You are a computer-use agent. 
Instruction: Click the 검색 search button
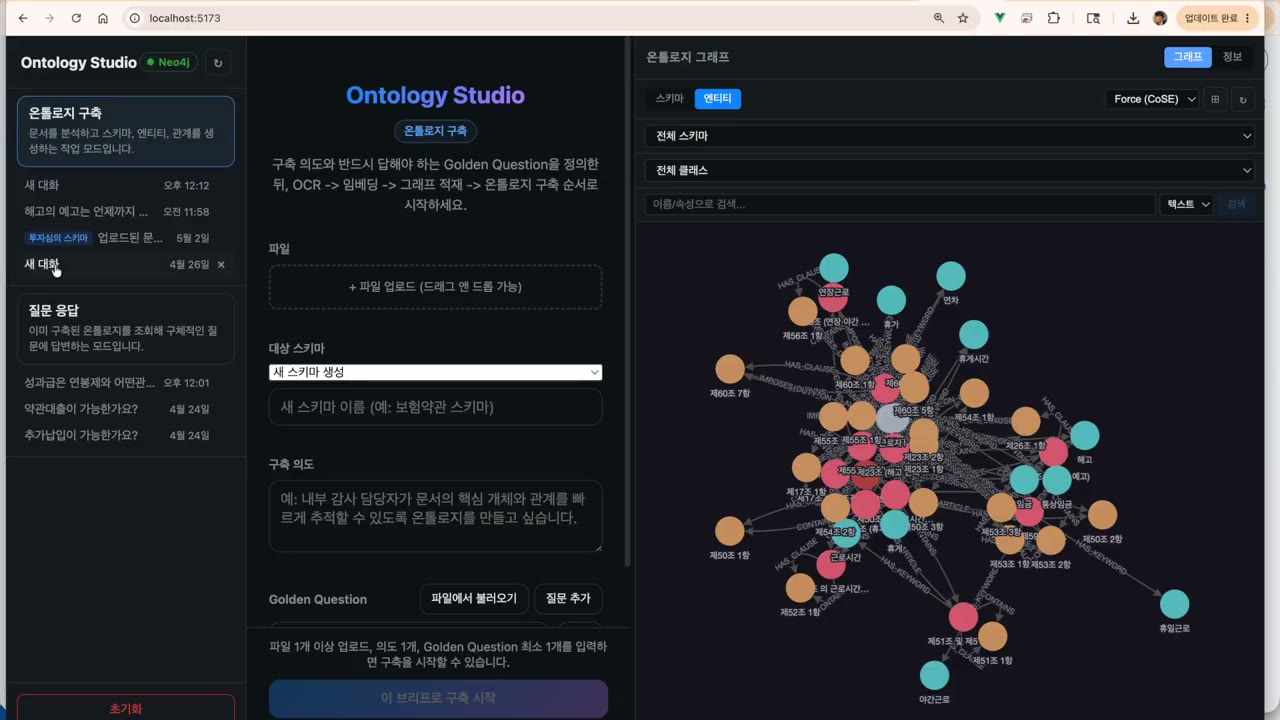point(1237,204)
